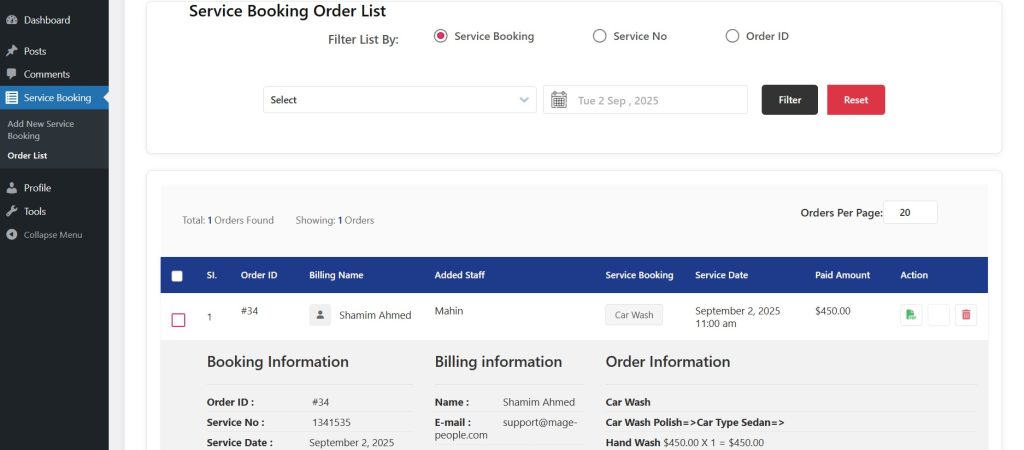Click the Comments bubble icon in the sidebar
Image resolution: width=1024 pixels, height=450 pixels.
point(12,74)
